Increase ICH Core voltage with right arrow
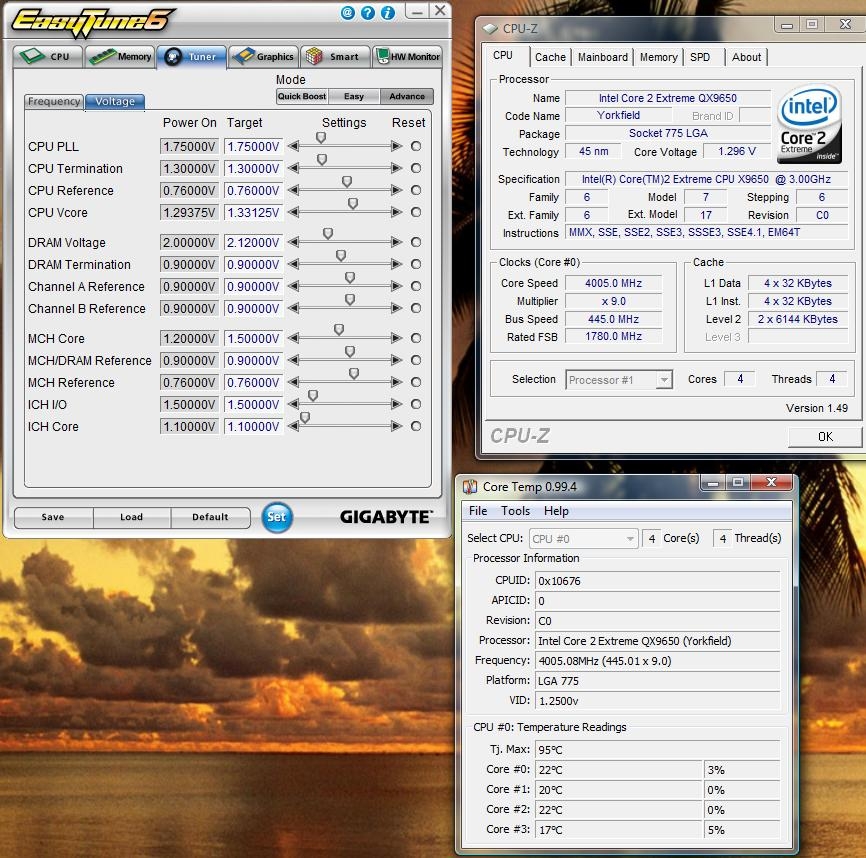866x858 pixels. click(x=397, y=427)
